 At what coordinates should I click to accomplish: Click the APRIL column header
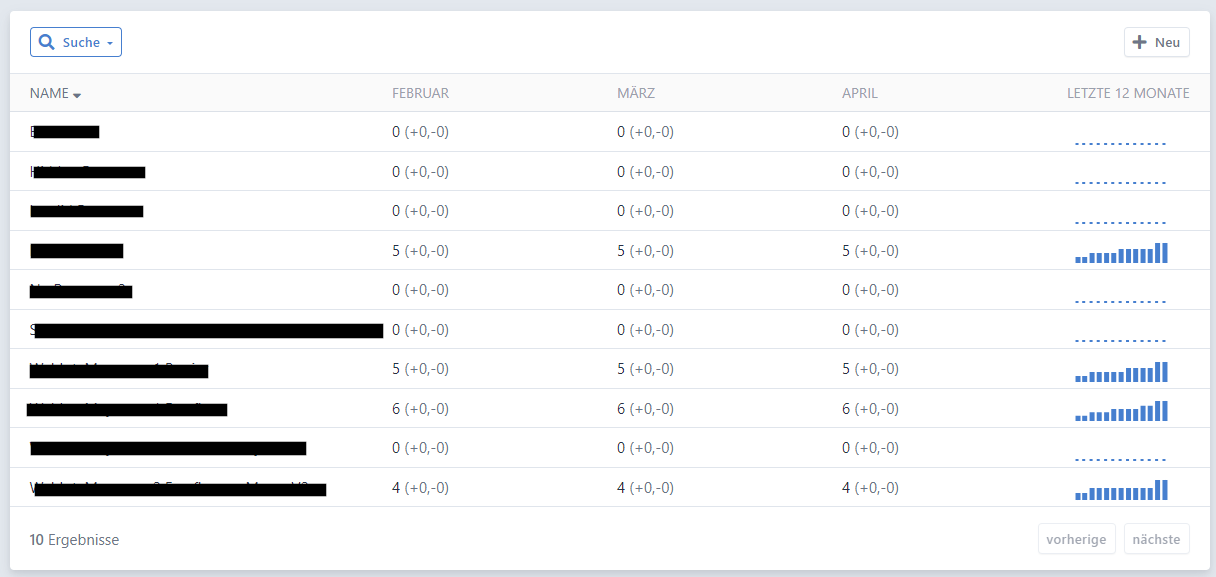[859, 93]
